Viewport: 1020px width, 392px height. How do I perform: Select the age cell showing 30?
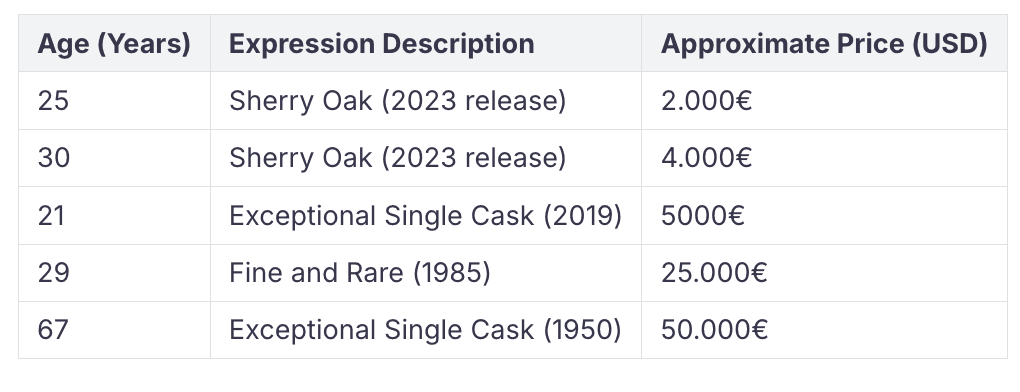pyautogui.click(x=114, y=158)
